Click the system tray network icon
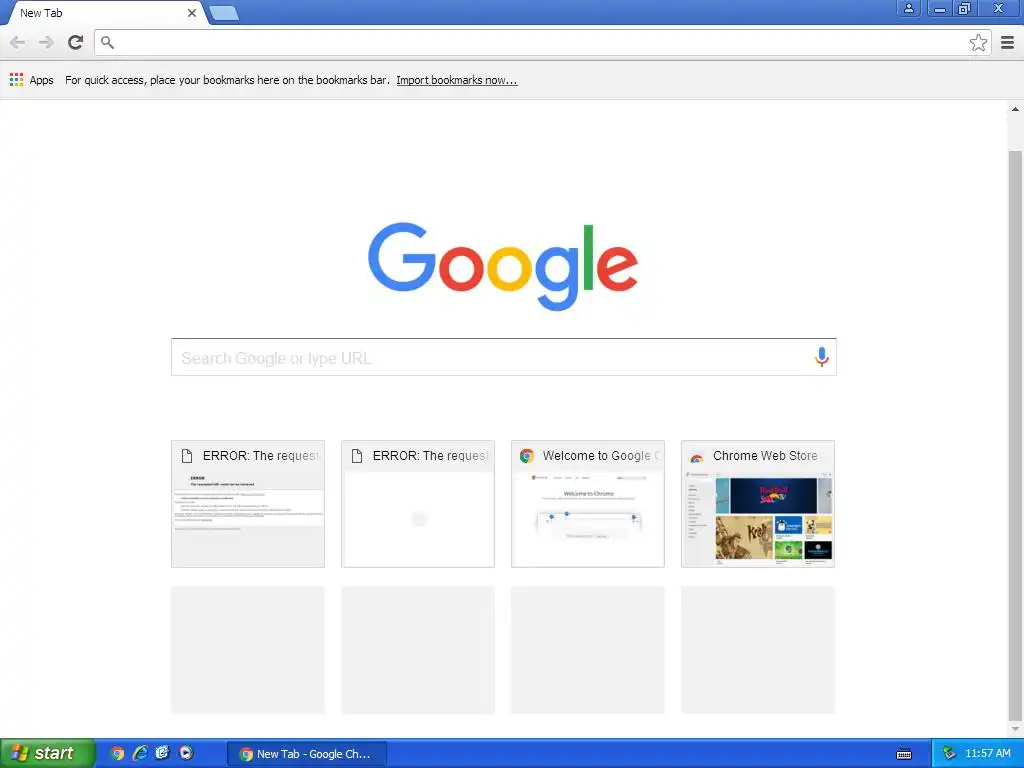Image resolution: width=1024 pixels, height=768 pixels. pos(949,754)
